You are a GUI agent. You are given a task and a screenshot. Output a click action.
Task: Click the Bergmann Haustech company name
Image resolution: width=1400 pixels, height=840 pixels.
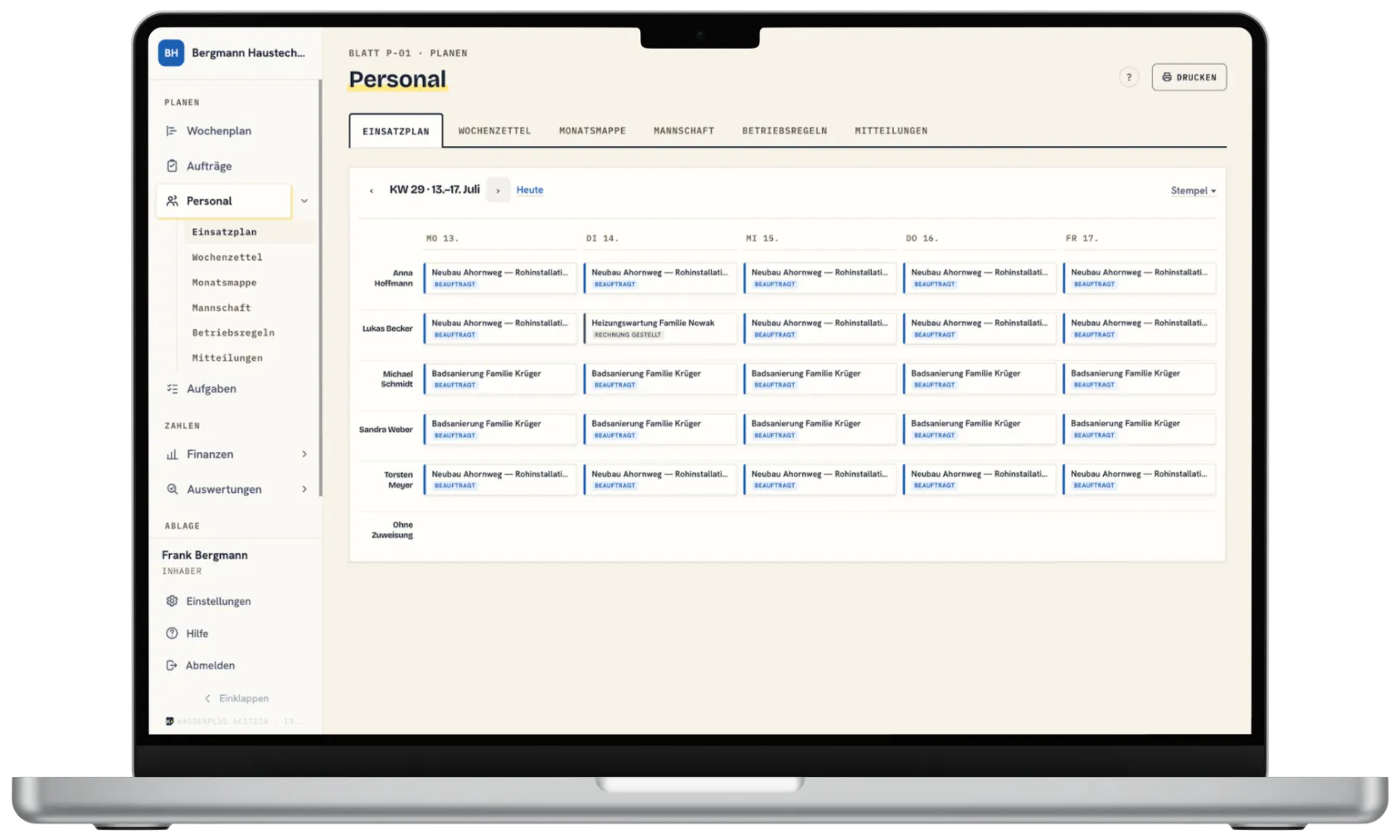click(248, 52)
